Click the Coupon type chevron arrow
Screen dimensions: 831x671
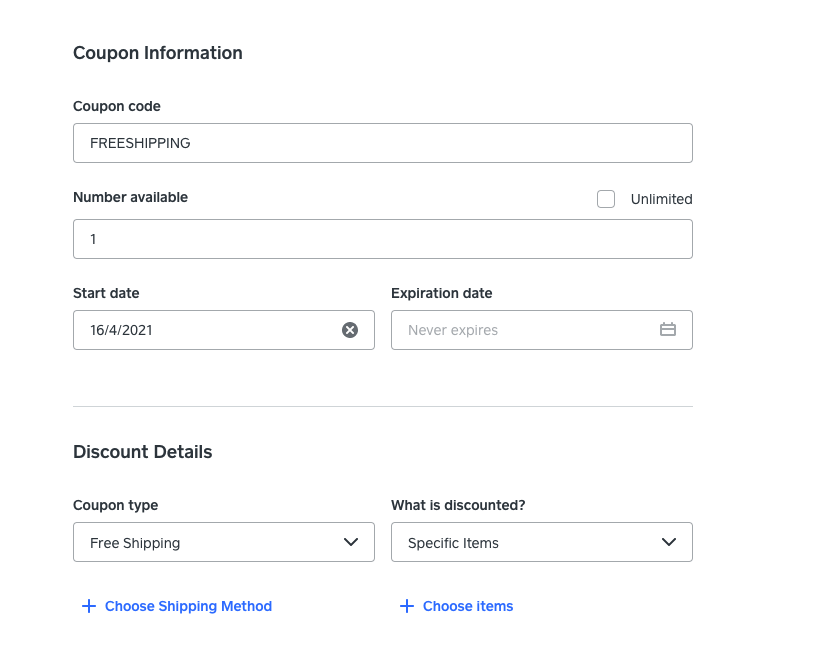tap(351, 542)
